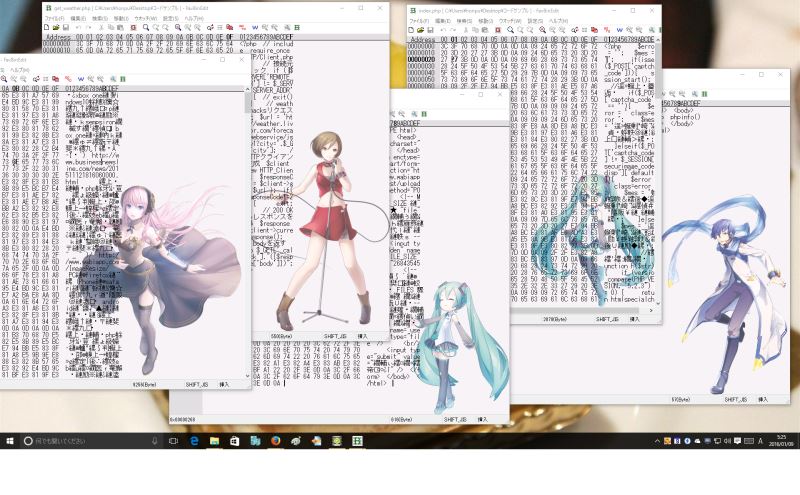Click Address column header in get_weather.php window
Screen dimensions: 800x495
point(58,37)
